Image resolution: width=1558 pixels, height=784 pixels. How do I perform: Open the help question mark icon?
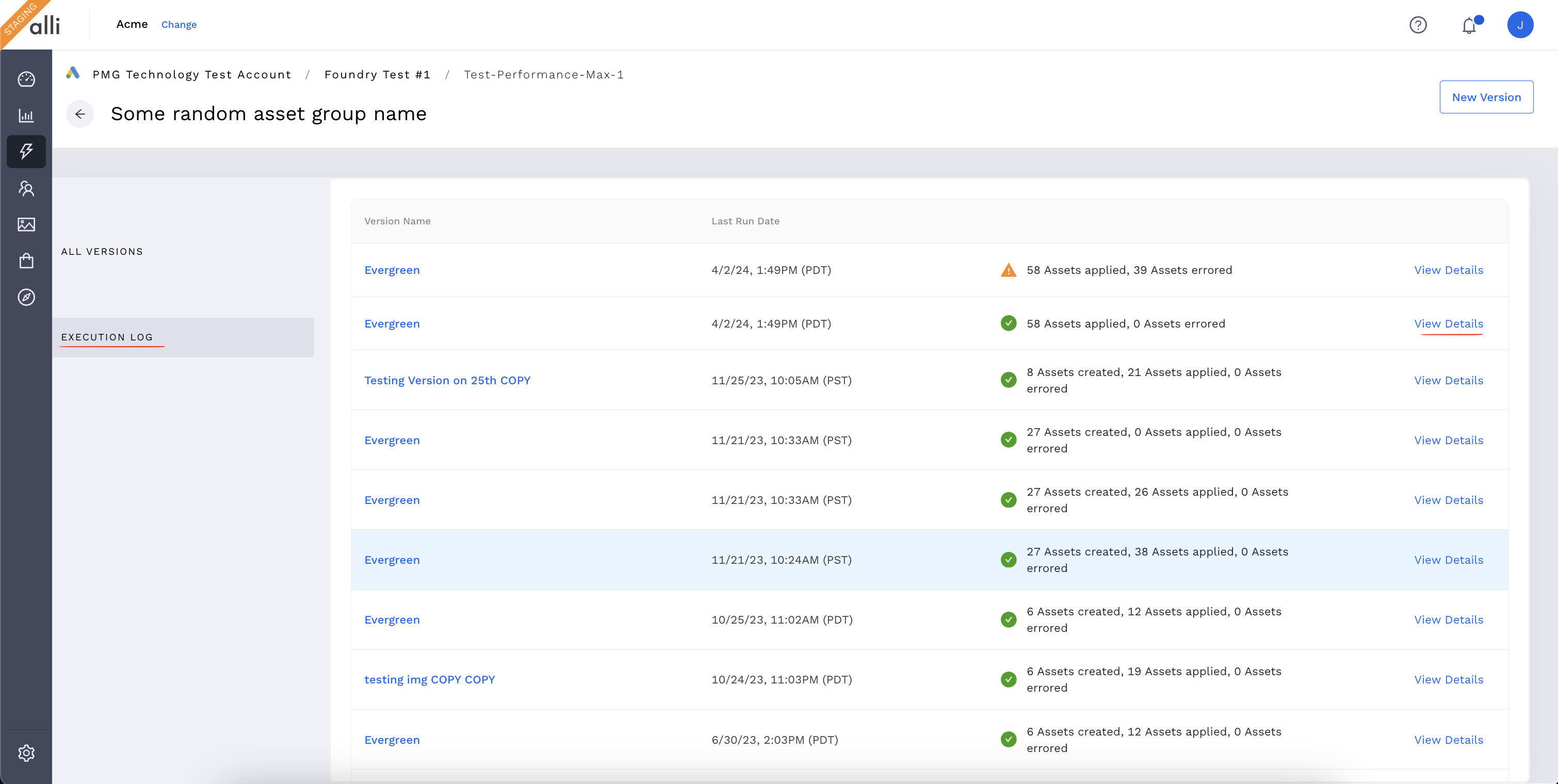pyautogui.click(x=1418, y=25)
